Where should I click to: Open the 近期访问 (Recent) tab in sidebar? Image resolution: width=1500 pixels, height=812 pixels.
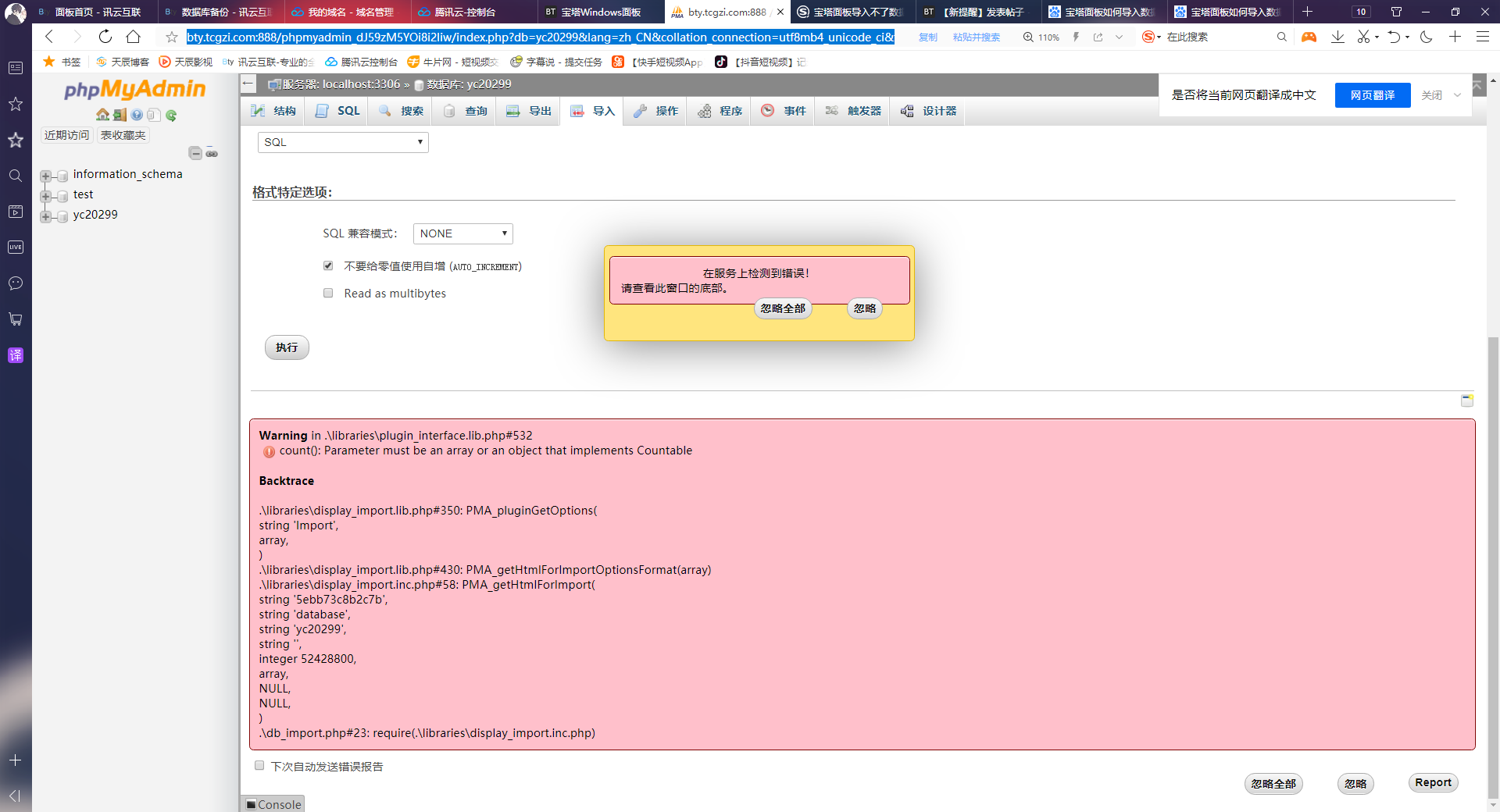pyautogui.click(x=66, y=135)
